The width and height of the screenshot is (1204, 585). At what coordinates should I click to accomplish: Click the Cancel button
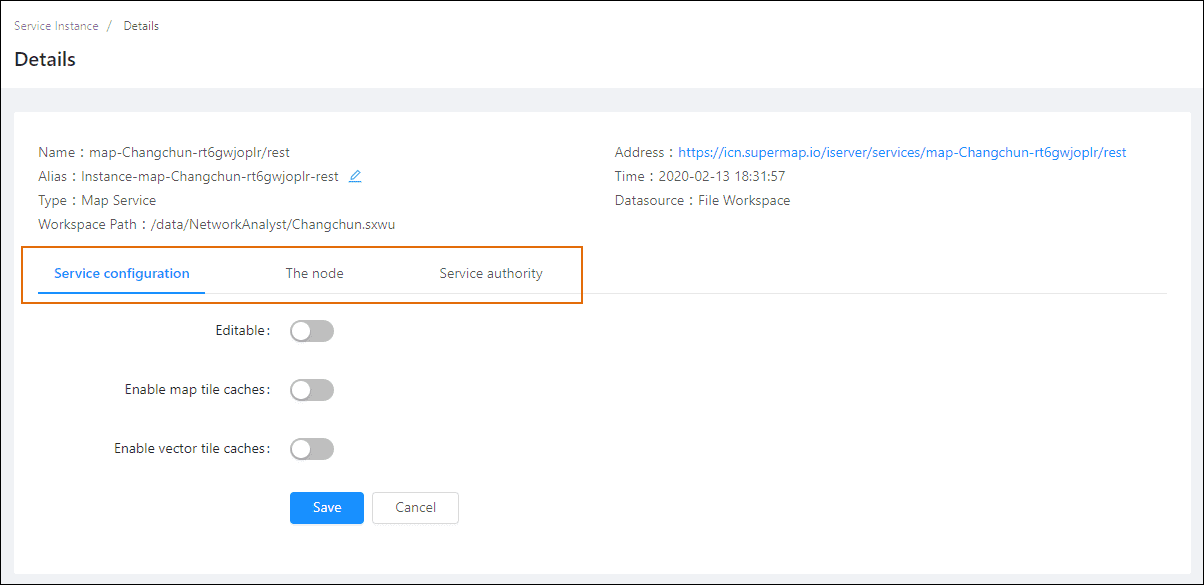coord(415,507)
